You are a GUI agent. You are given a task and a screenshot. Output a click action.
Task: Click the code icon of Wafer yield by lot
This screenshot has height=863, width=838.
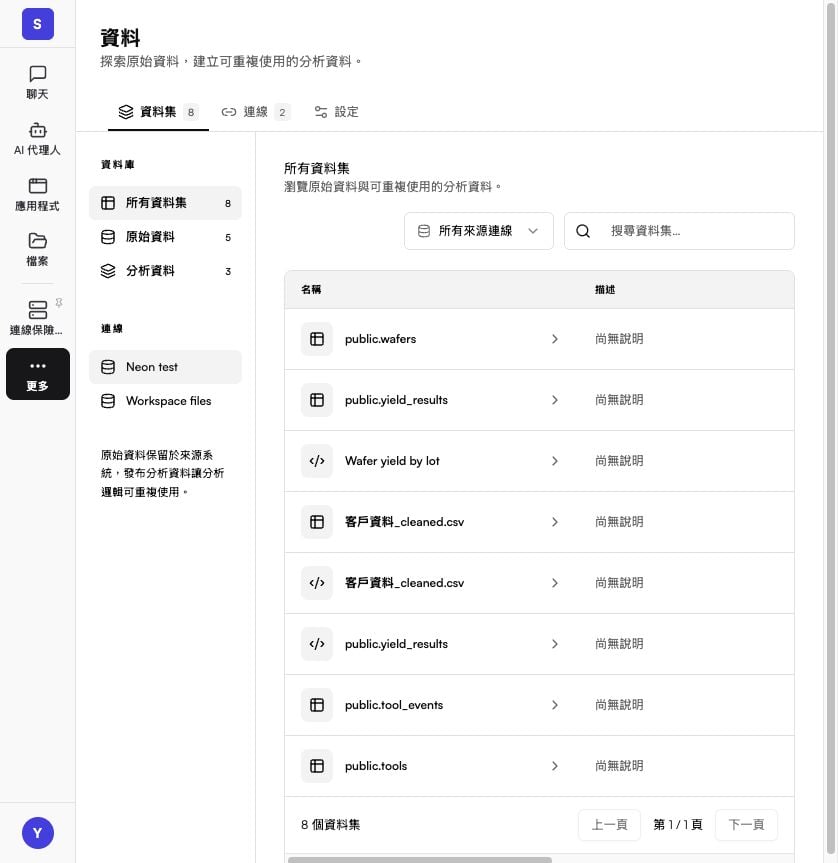click(317, 461)
